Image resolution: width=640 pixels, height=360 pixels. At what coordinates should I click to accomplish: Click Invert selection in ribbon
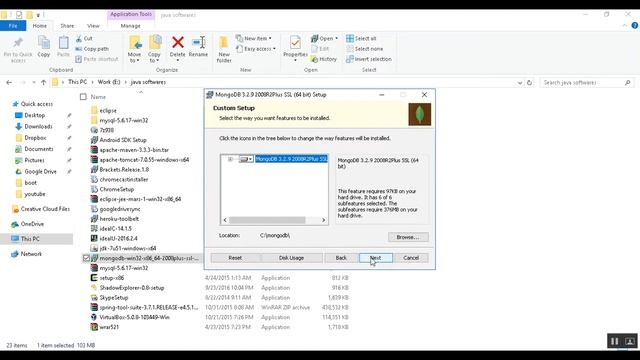tap(369, 59)
